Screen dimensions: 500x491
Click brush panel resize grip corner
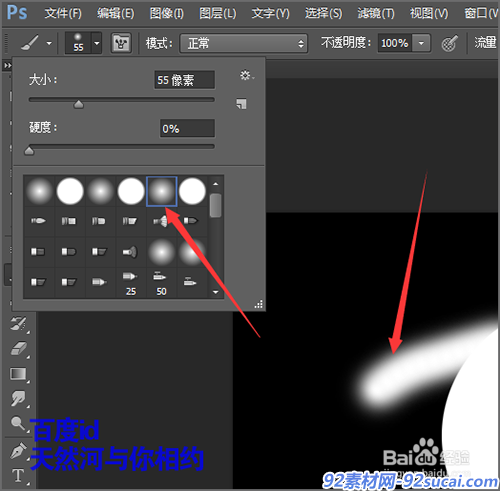(x=259, y=304)
